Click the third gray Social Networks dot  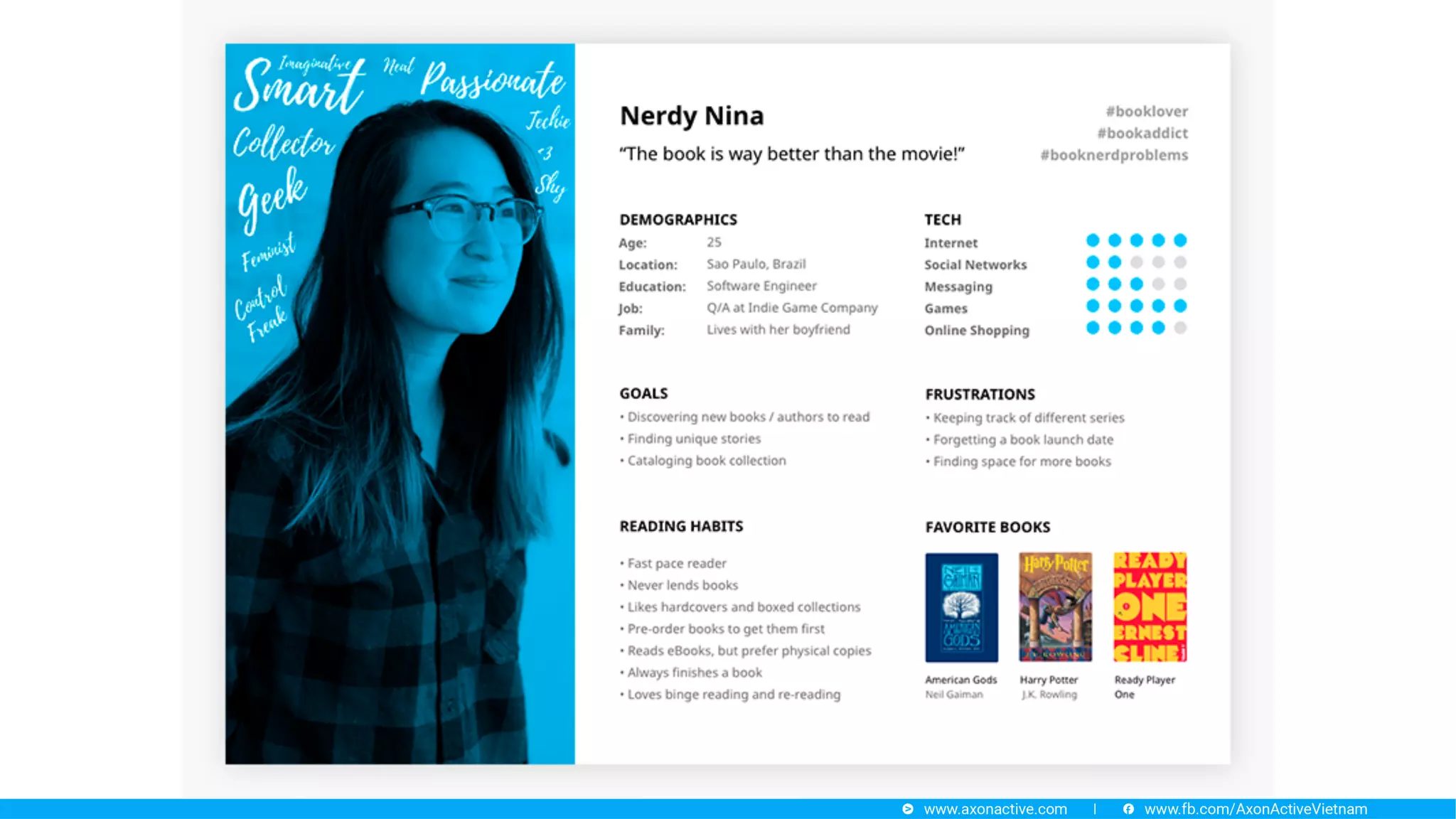point(1136,262)
